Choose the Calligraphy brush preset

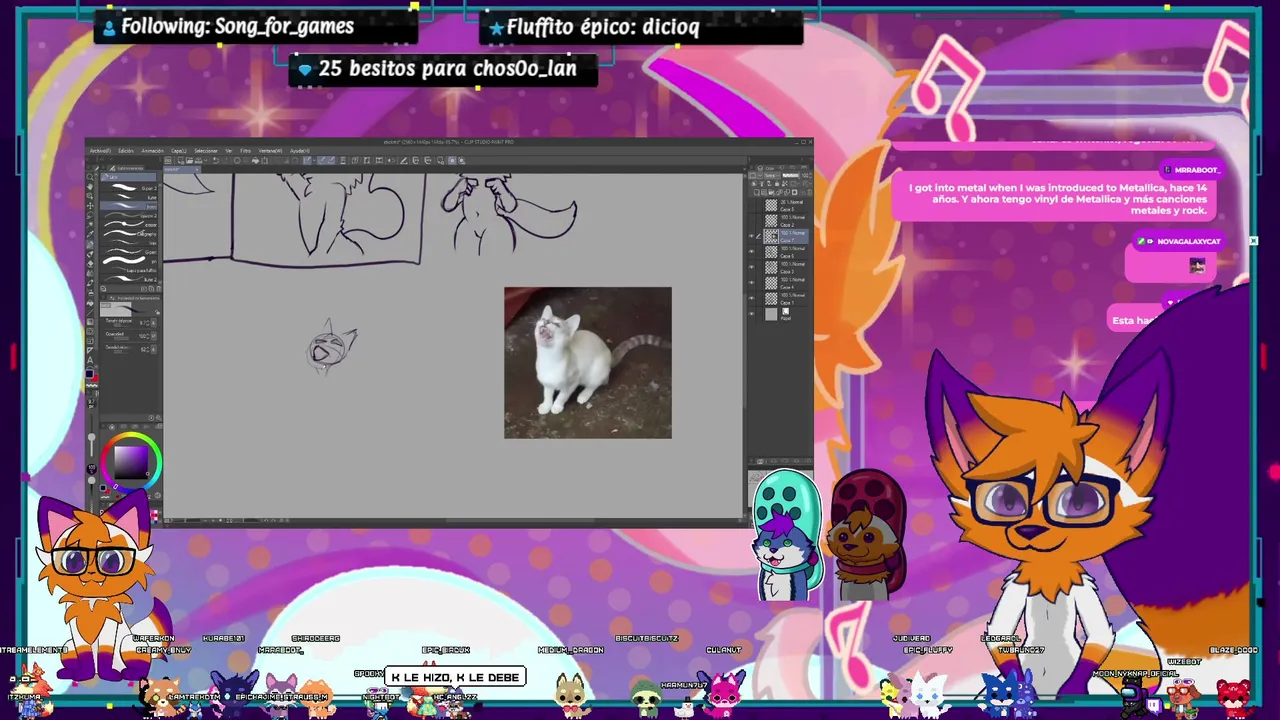click(128, 234)
